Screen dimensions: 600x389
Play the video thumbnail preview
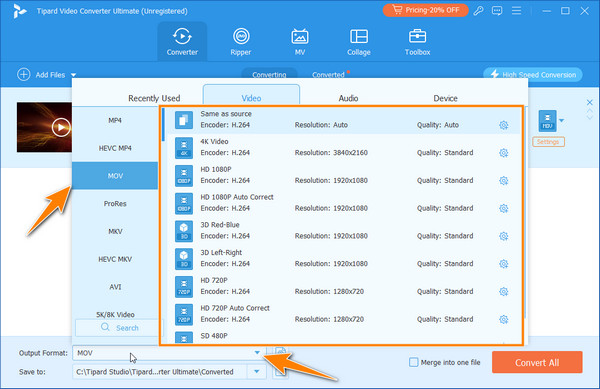pos(61,127)
